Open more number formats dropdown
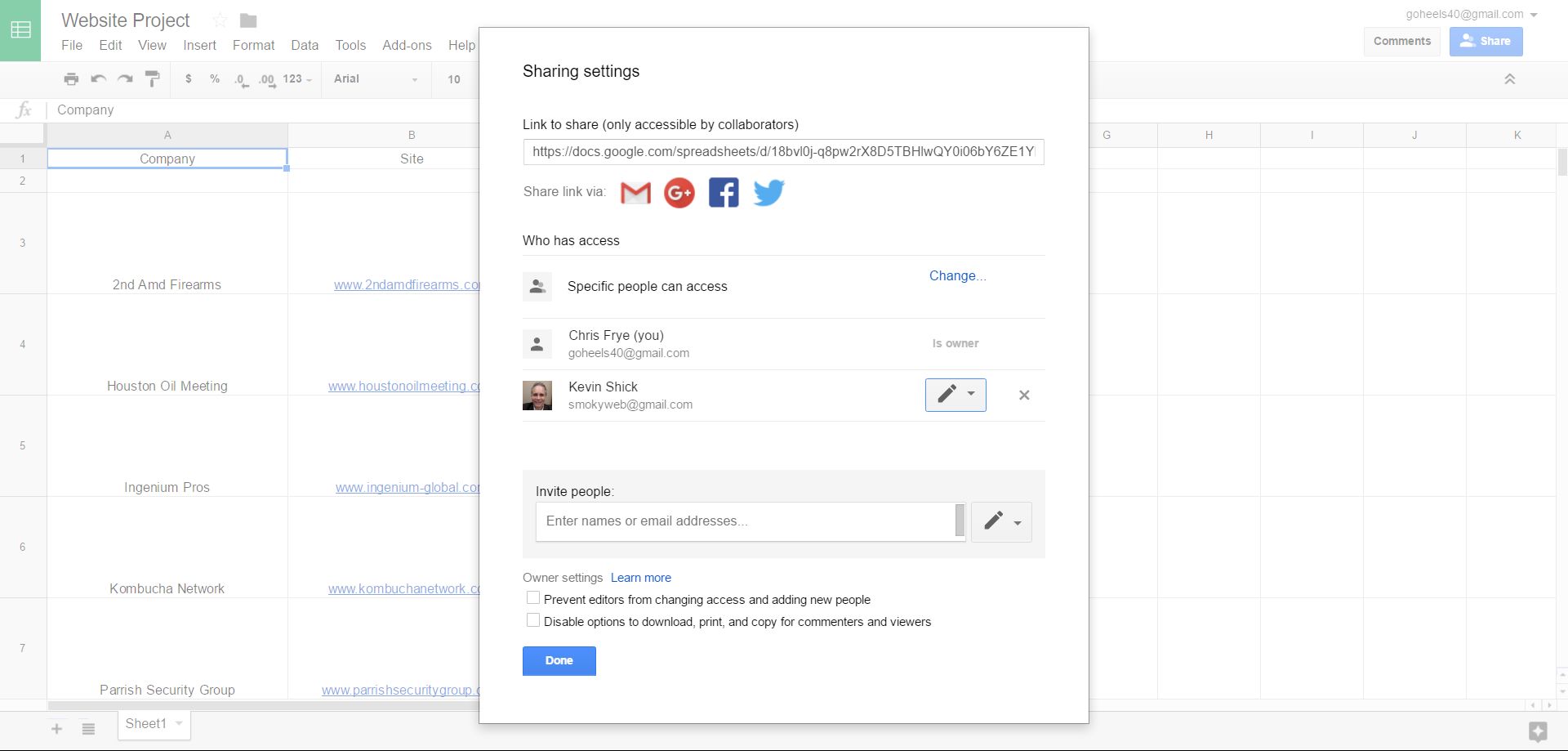The width and height of the screenshot is (1568, 751). point(297,79)
